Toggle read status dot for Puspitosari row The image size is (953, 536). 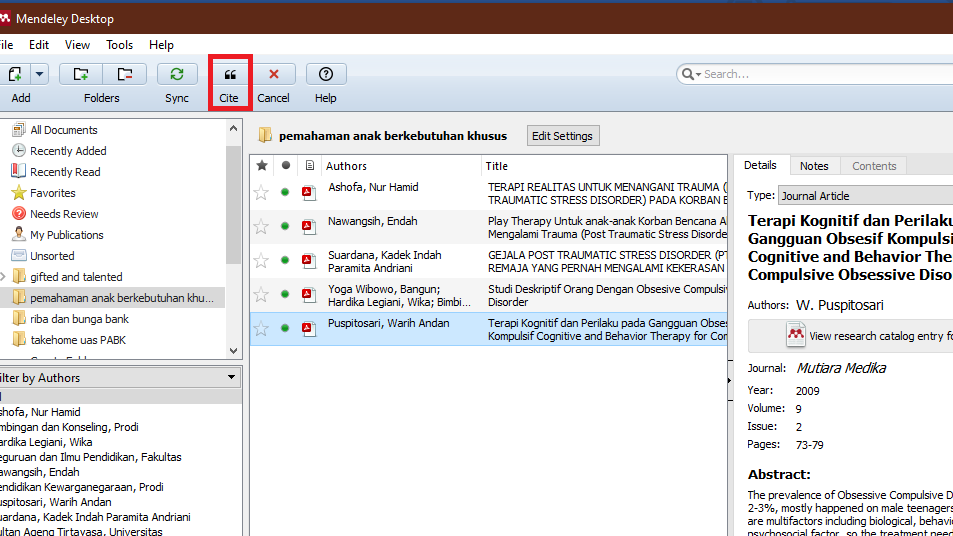click(x=285, y=328)
